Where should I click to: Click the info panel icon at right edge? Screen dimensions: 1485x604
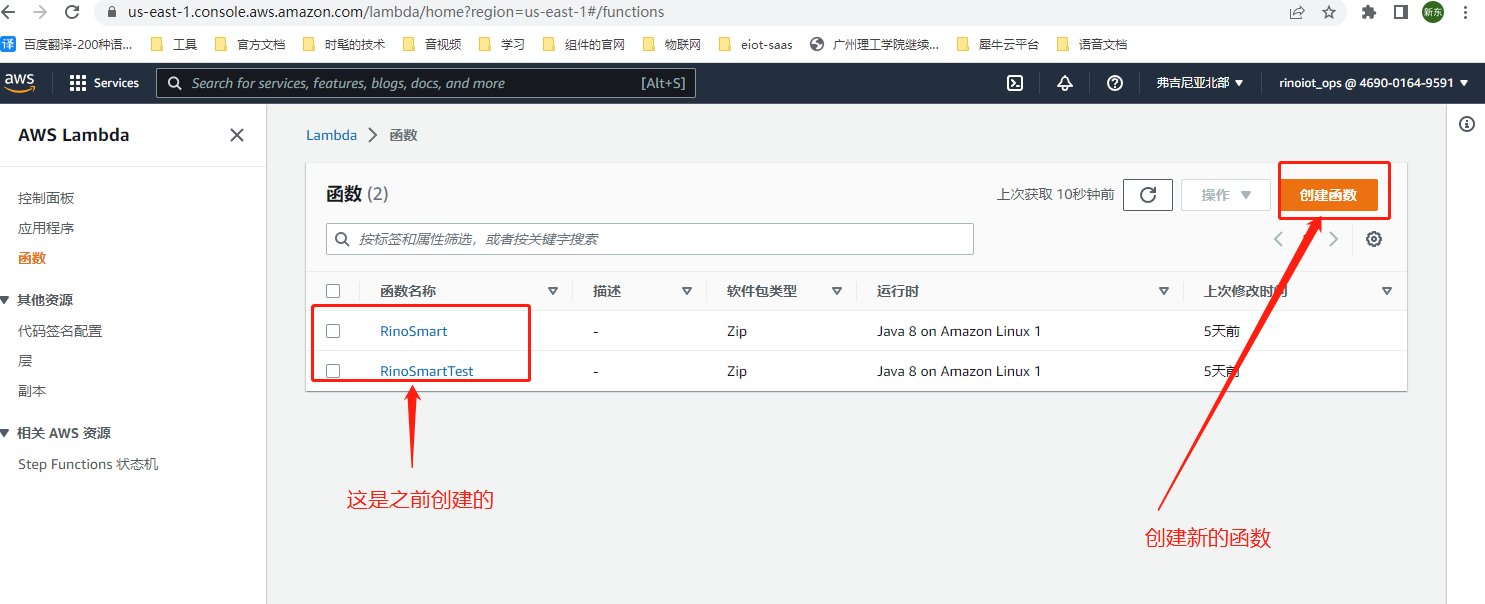1467,124
